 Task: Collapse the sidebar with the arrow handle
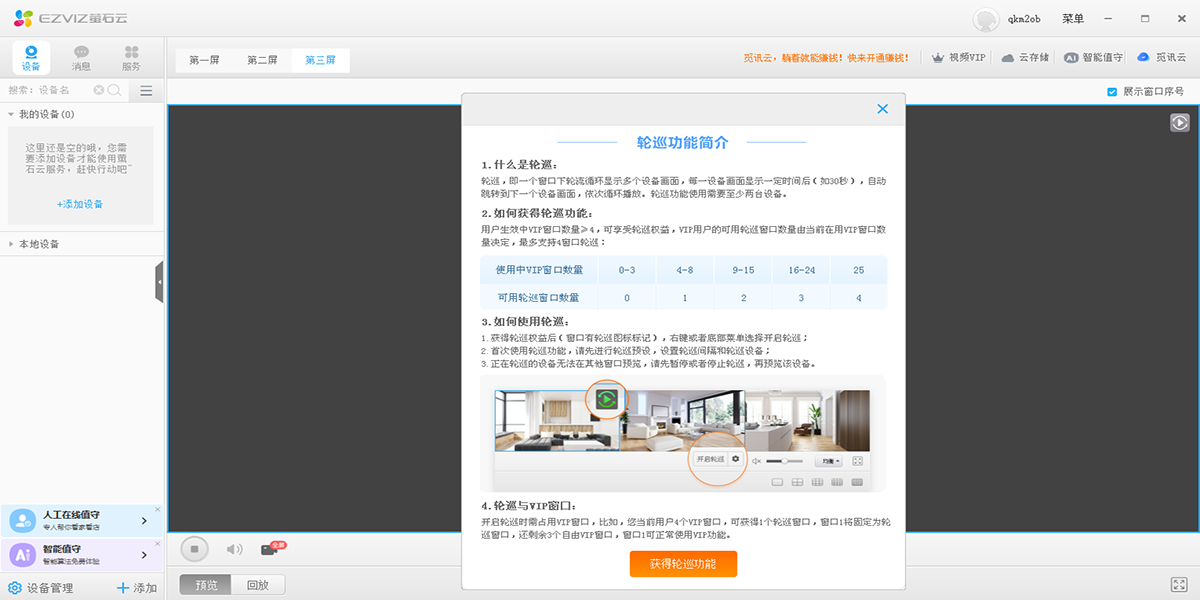tap(158, 281)
